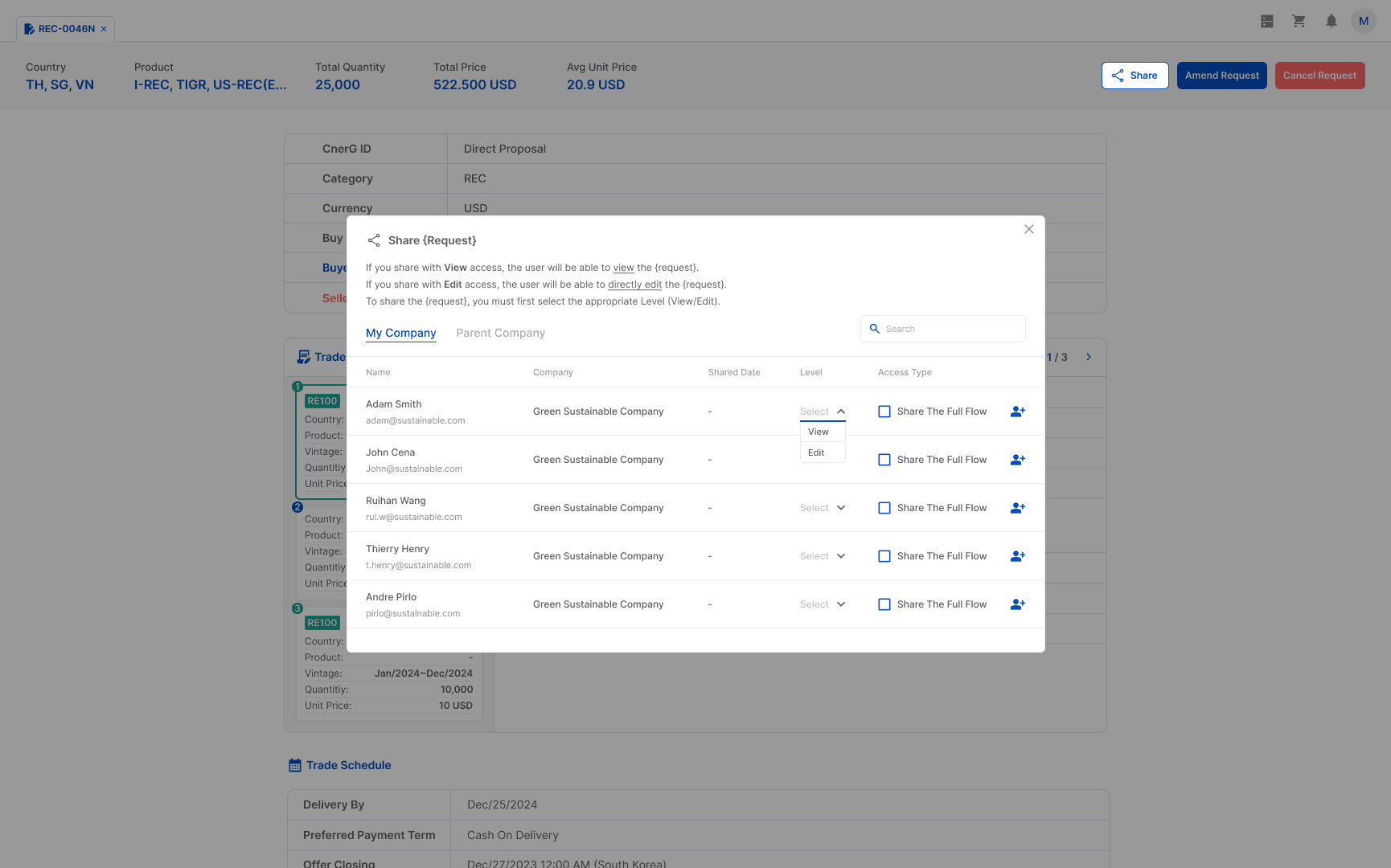Click the user avatar M
The width and height of the screenshot is (1391, 868).
[x=1363, y=20]
